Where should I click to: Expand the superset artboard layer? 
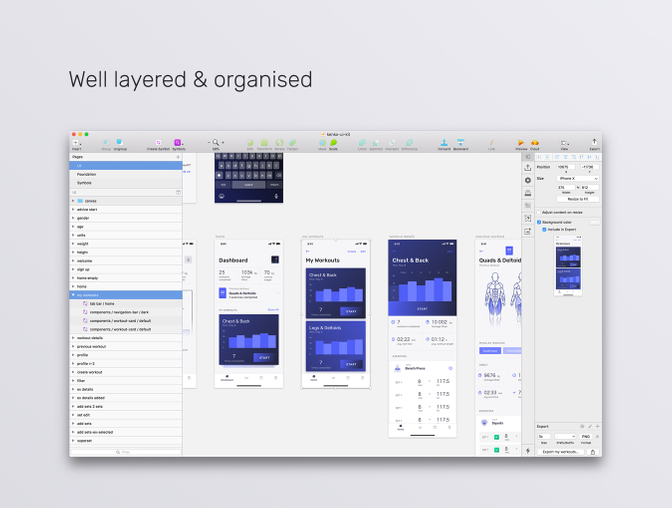tap(73, 441)
